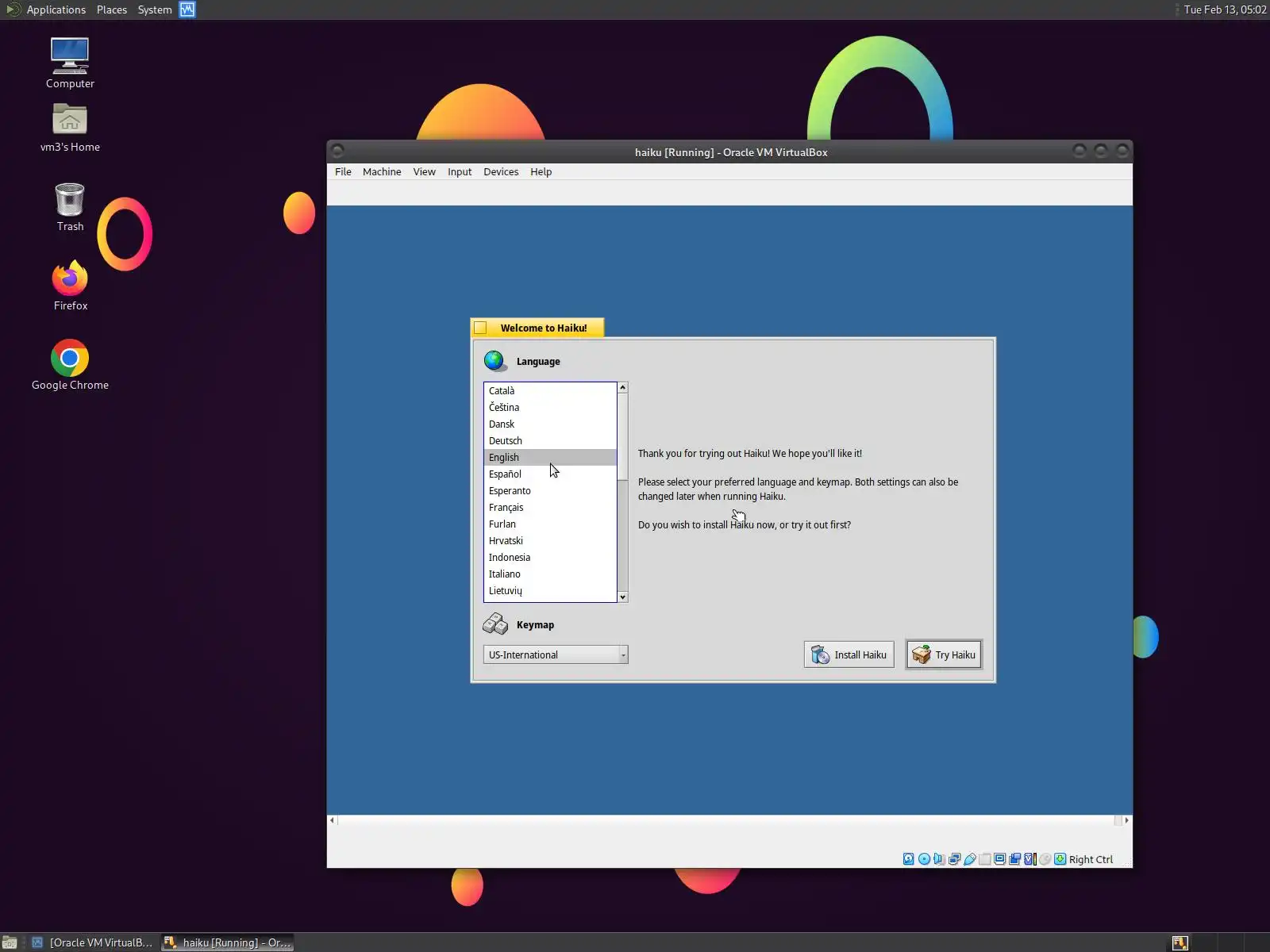The image size is (1270, 952).
Task: Launch Firefox from the desktop
Action: pos(70,286)
